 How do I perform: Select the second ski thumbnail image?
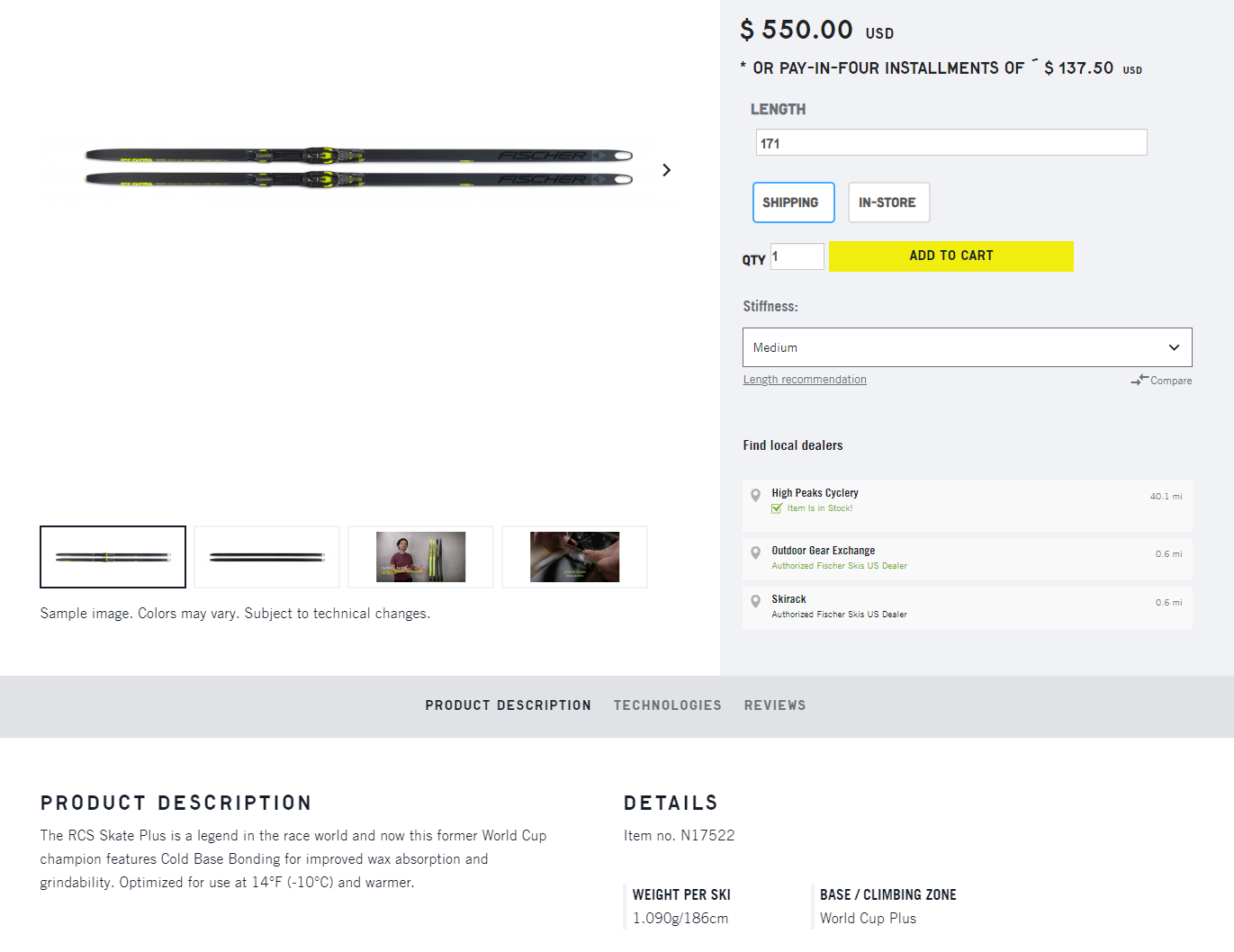click(x=267, y=557)
